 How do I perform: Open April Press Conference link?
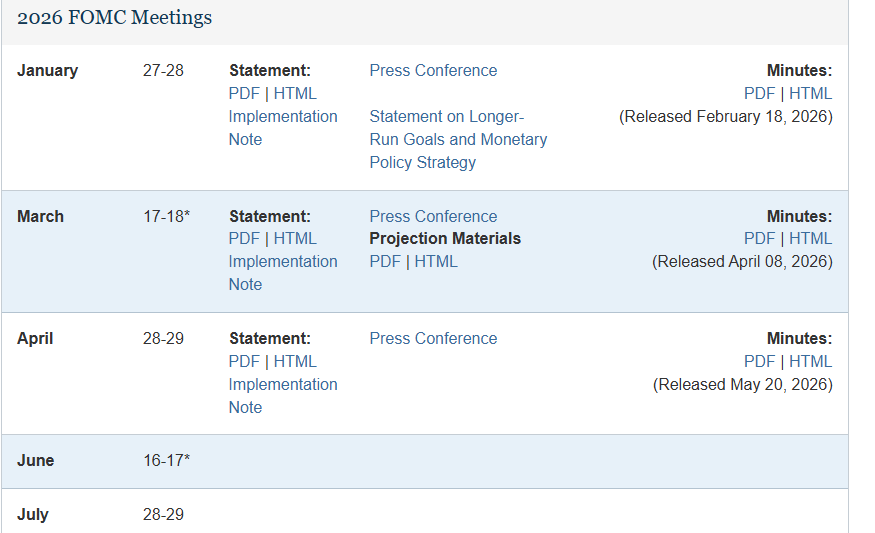[x=433, y=338]
